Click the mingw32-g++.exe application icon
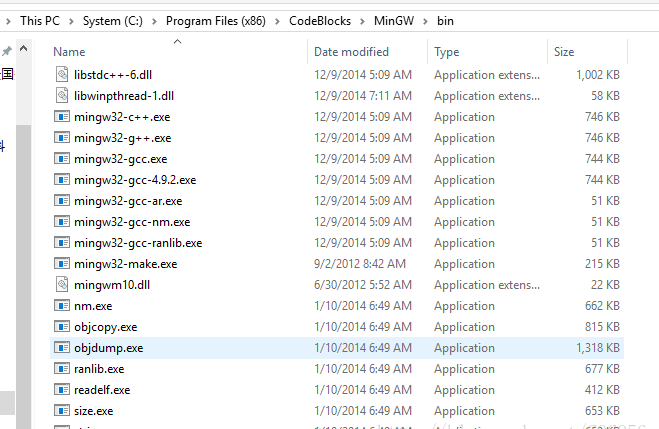Screen dimensions: 659x429 click(x=62, y=137)
